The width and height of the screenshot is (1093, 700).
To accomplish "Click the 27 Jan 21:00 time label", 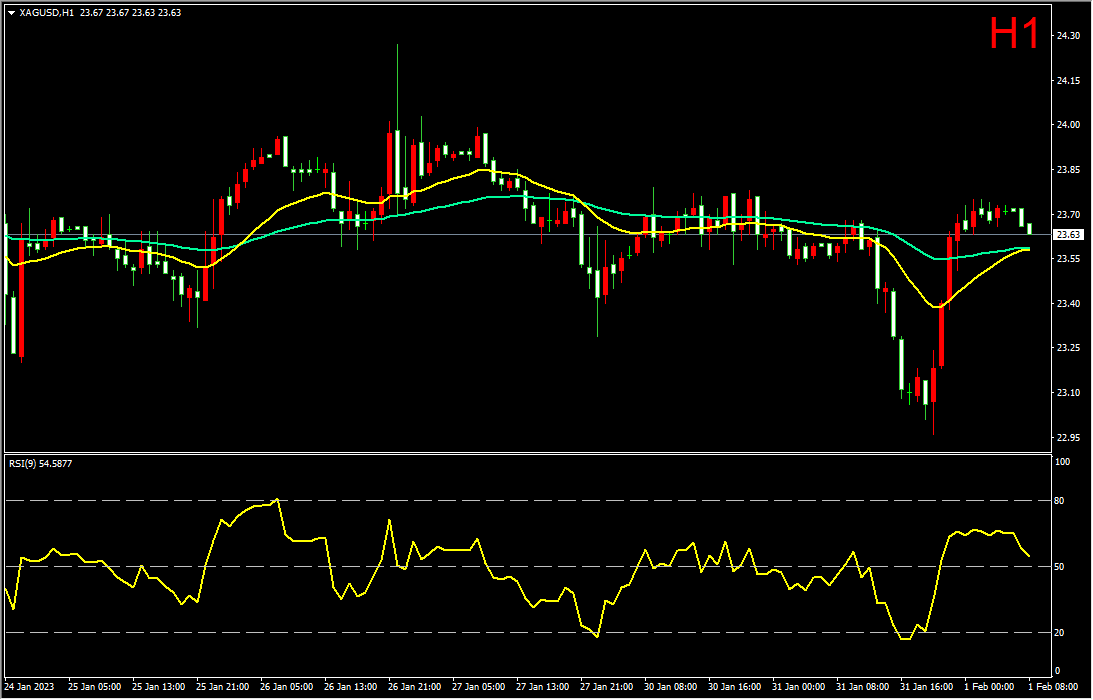I will coord(606,687).
